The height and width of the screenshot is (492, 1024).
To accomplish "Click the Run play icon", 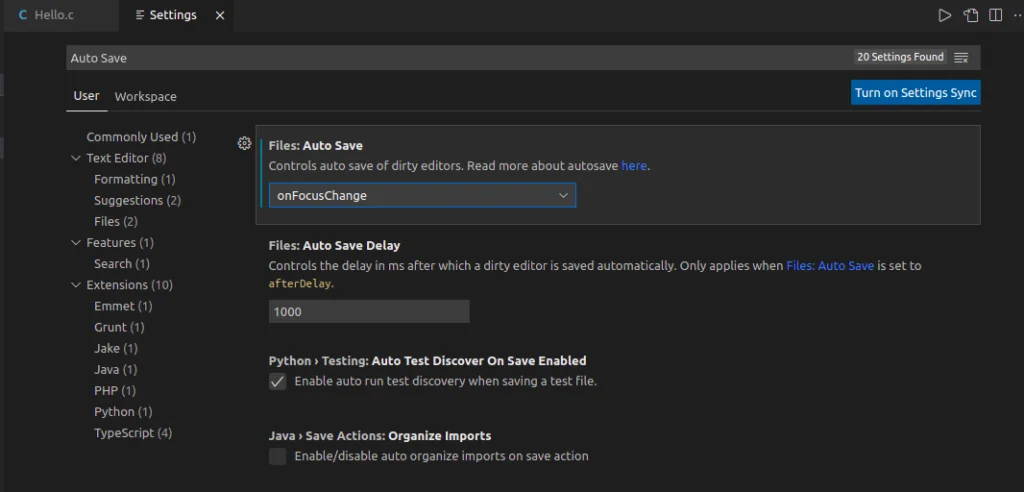I will 944,15.
